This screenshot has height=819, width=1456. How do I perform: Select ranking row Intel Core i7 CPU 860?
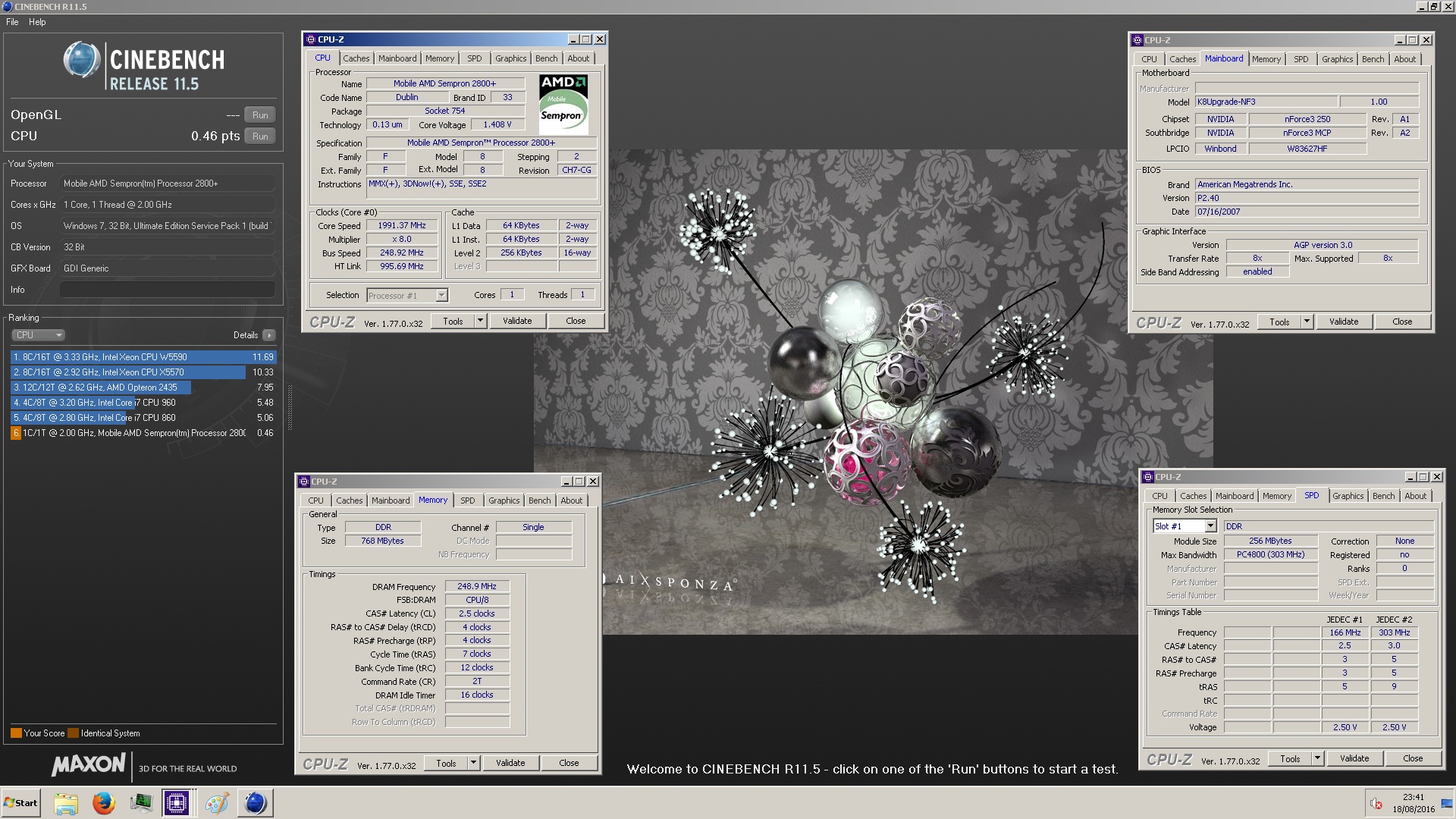143,418
